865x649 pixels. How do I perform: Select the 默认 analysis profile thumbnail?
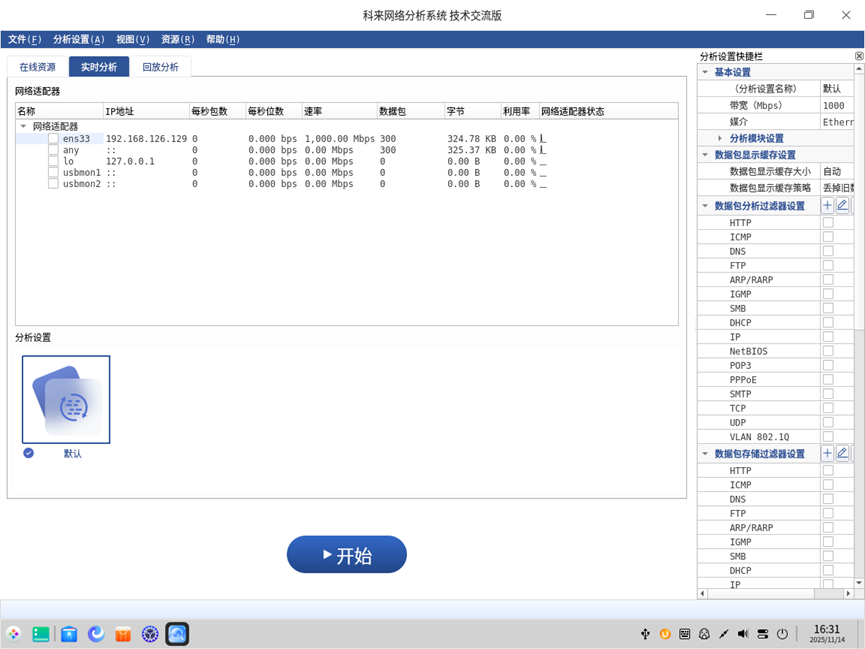click(66, 400)
